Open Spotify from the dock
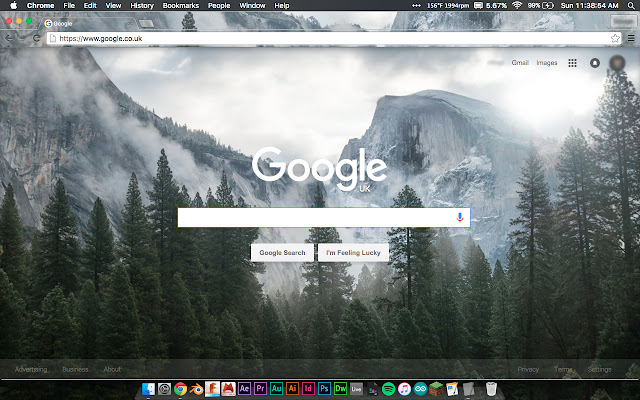This screenshot has width=640, height=400. pyautogui.click(x=388, y=389)
